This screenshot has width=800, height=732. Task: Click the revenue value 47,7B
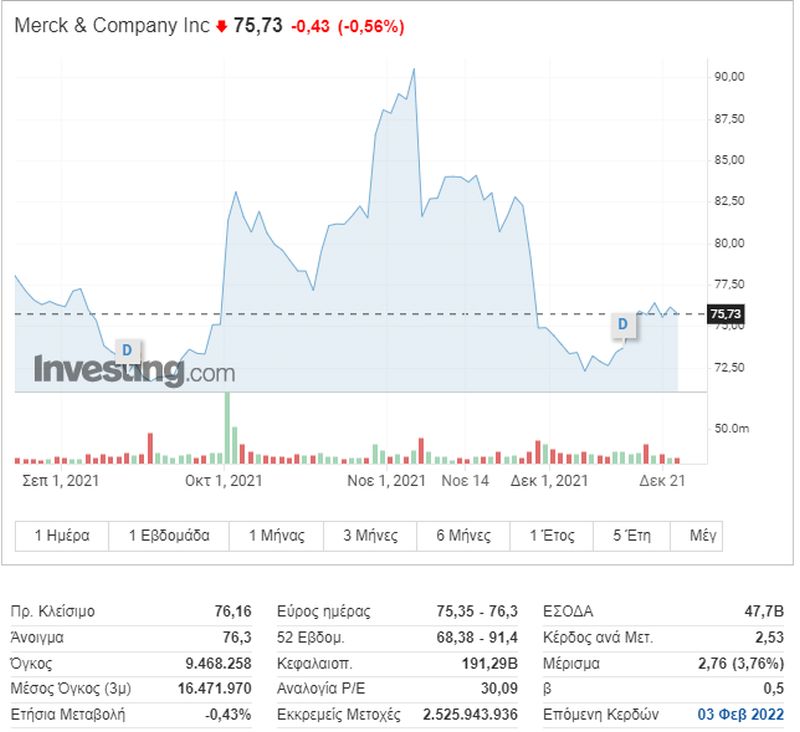pos(764,611)
